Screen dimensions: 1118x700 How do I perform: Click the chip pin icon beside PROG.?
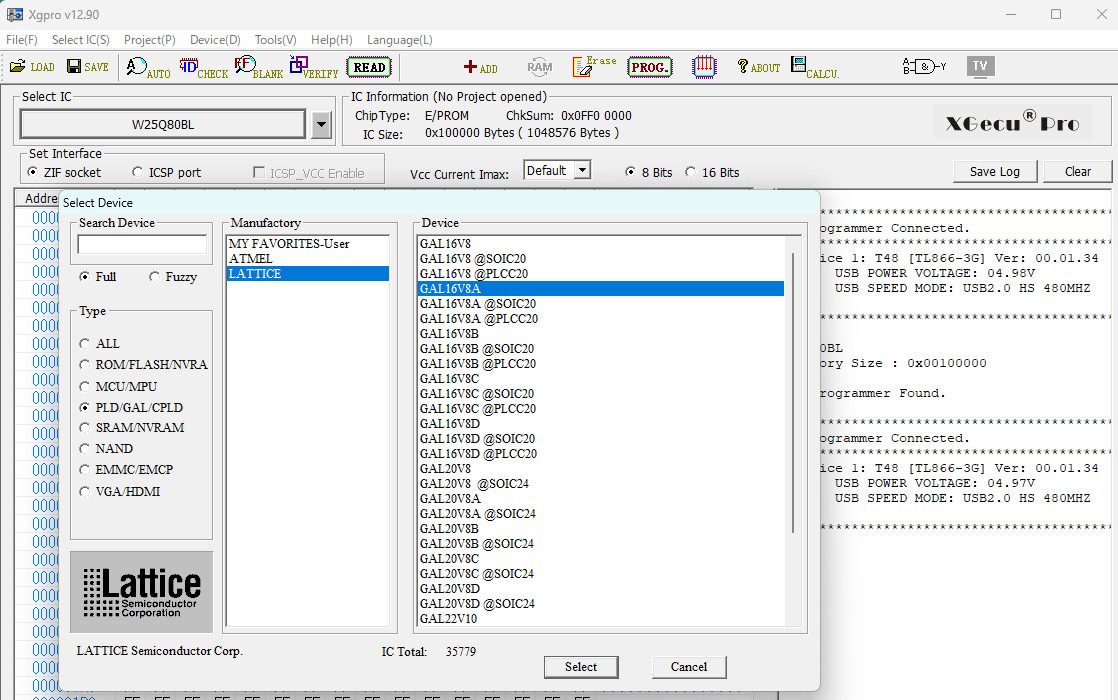coord(704,67)
